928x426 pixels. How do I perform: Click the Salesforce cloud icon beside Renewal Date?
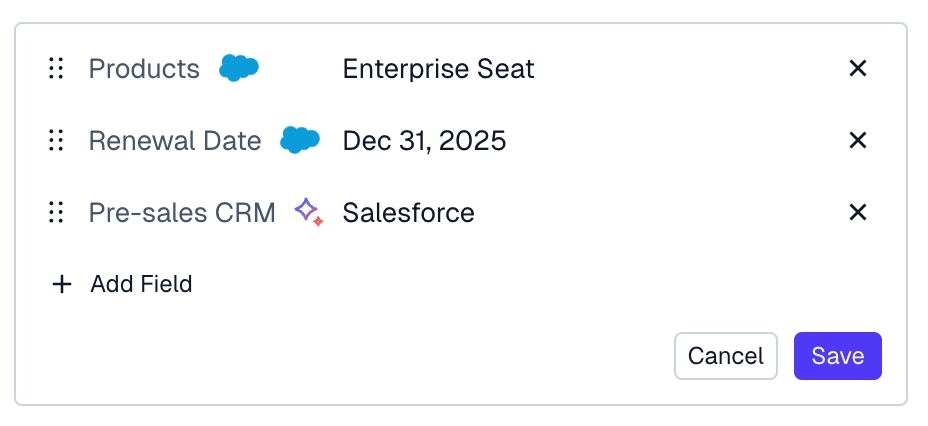click(300, 140)
